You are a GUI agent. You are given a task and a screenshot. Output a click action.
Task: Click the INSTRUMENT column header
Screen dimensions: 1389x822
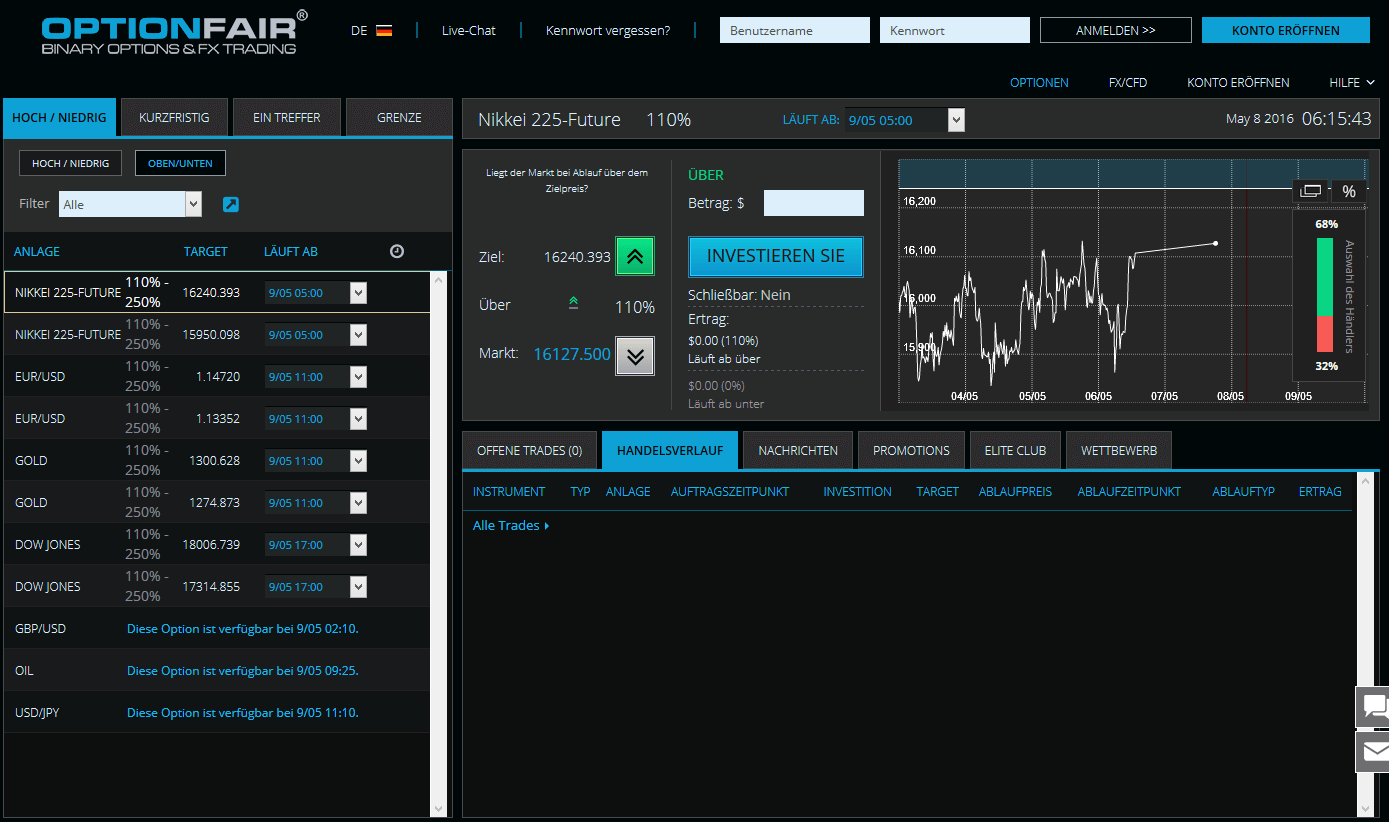[509, 492]
